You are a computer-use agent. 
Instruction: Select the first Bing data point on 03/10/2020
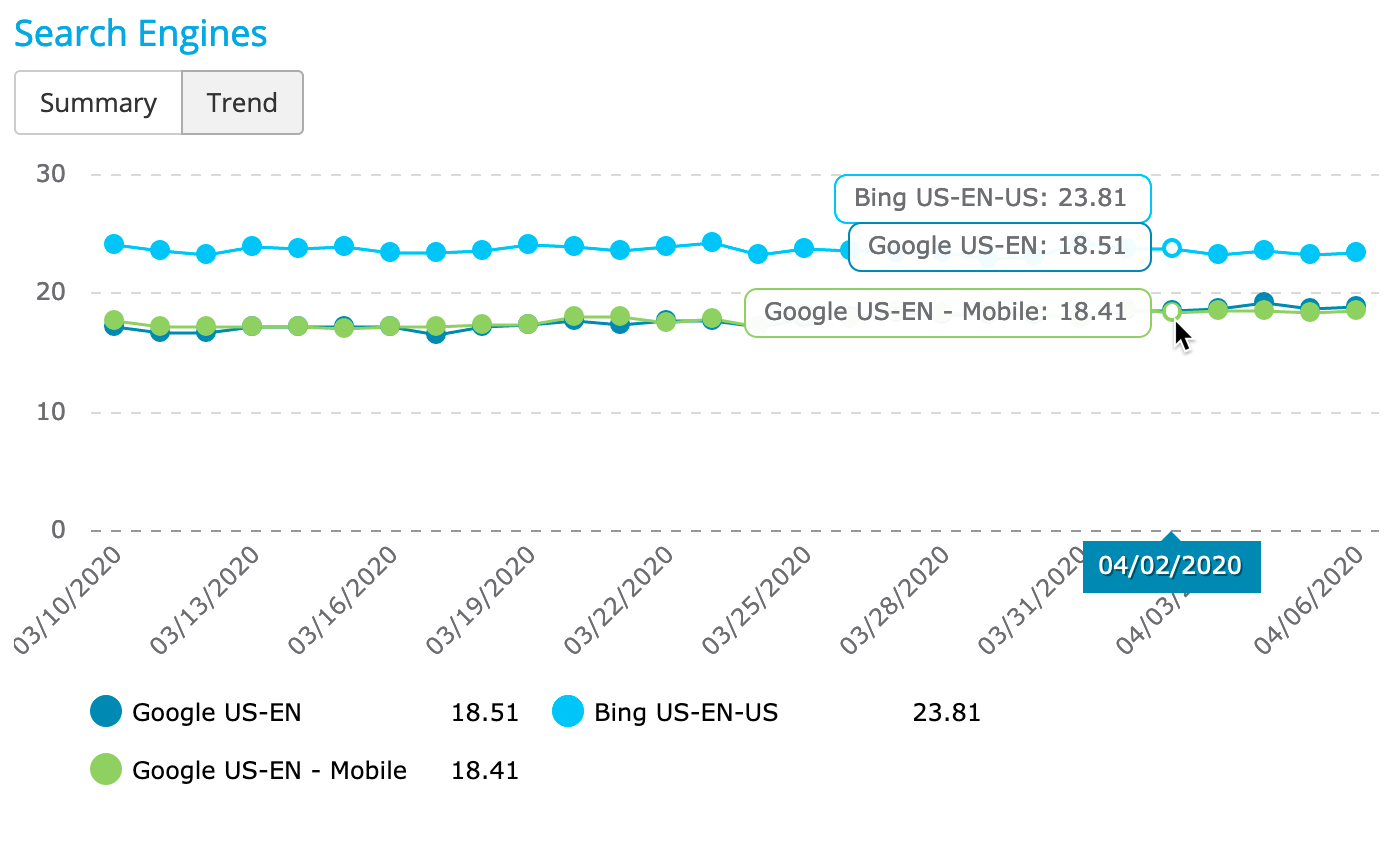112,243
